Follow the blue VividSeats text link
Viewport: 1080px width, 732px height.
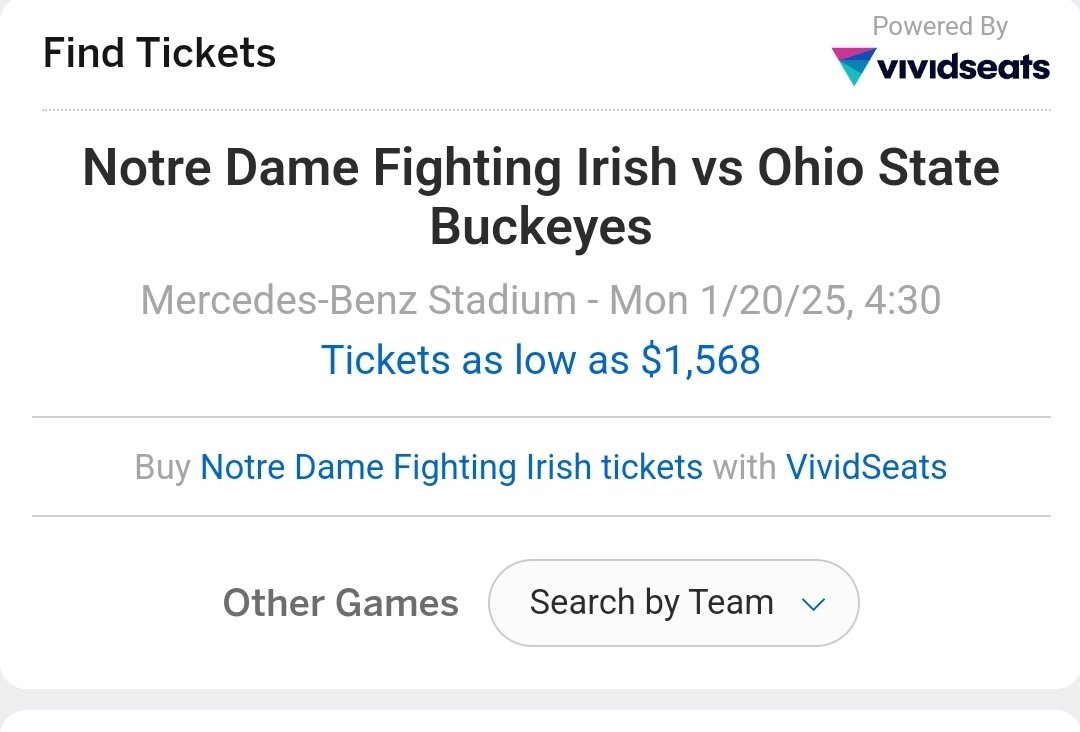click(866, 467)
